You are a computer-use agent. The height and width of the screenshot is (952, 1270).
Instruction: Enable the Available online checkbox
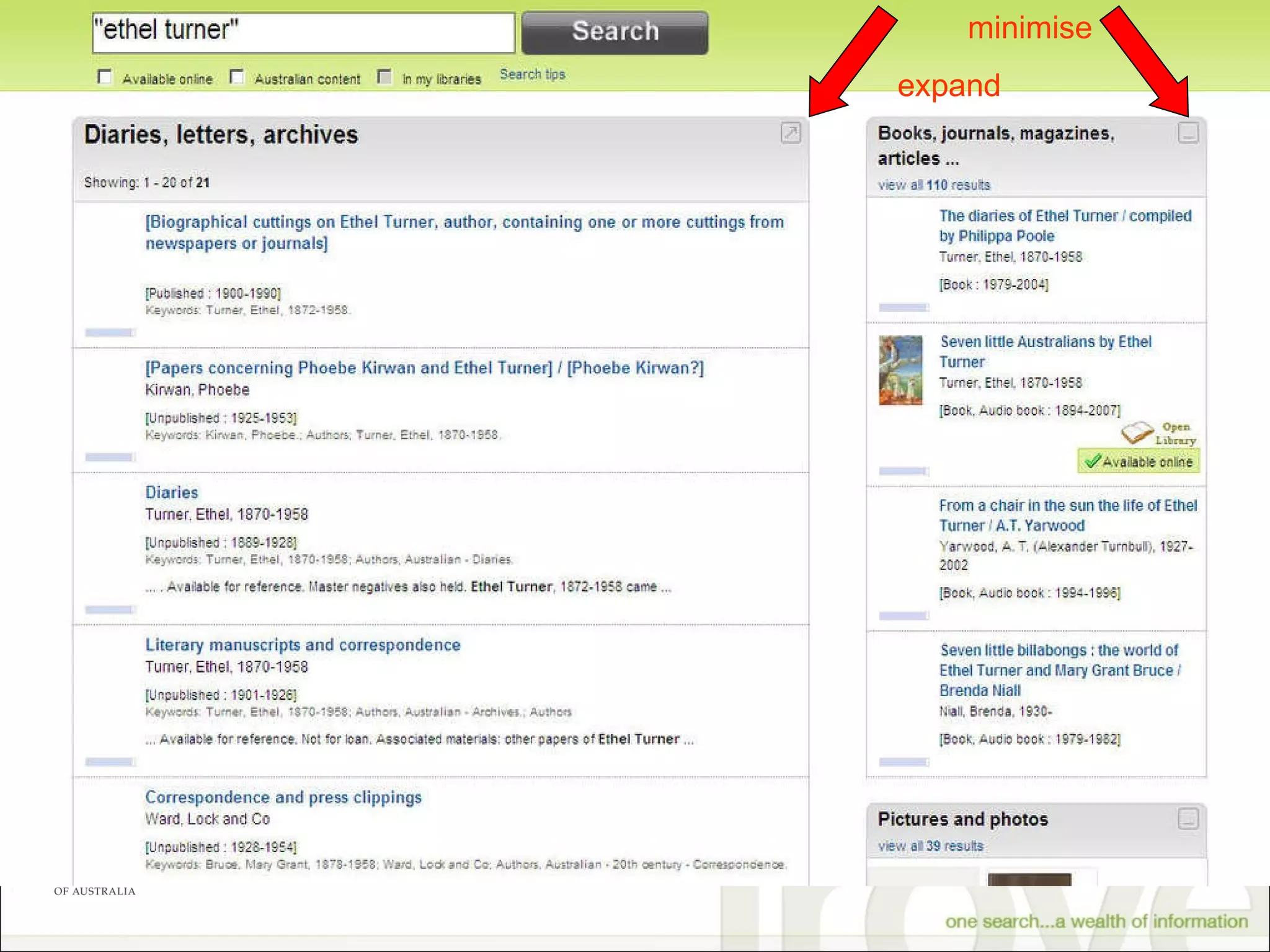click(105, 77)
